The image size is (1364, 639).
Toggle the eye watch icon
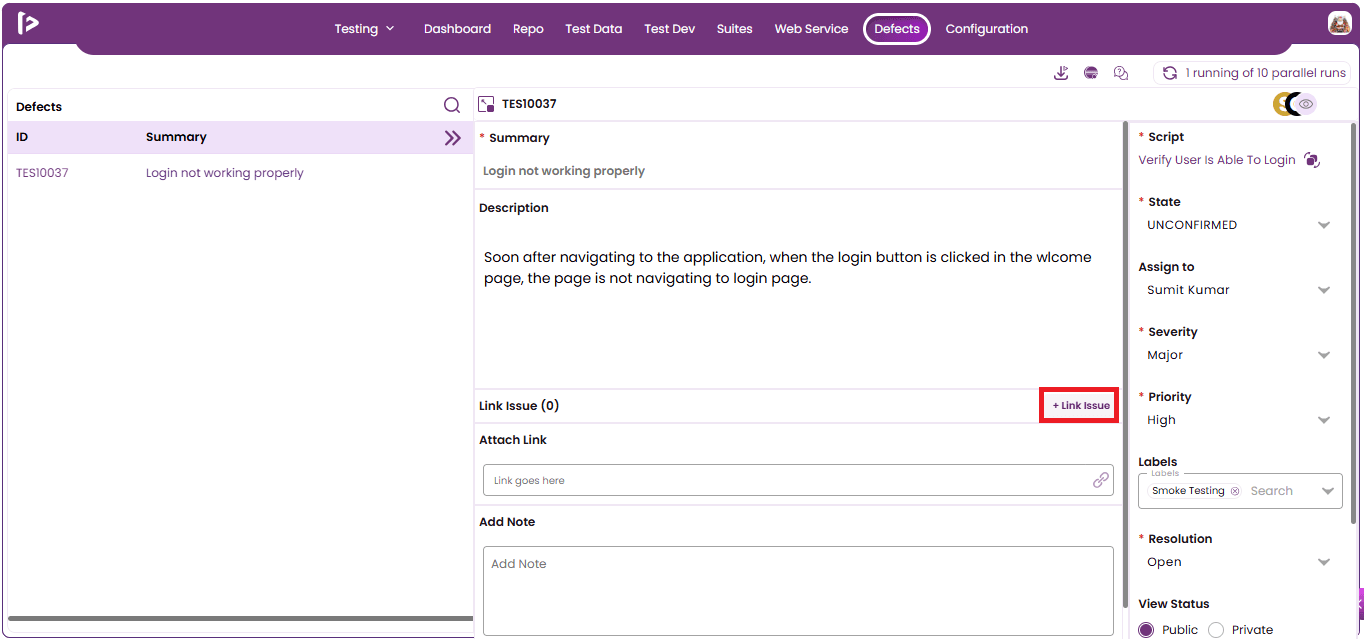coord(1306,104)
